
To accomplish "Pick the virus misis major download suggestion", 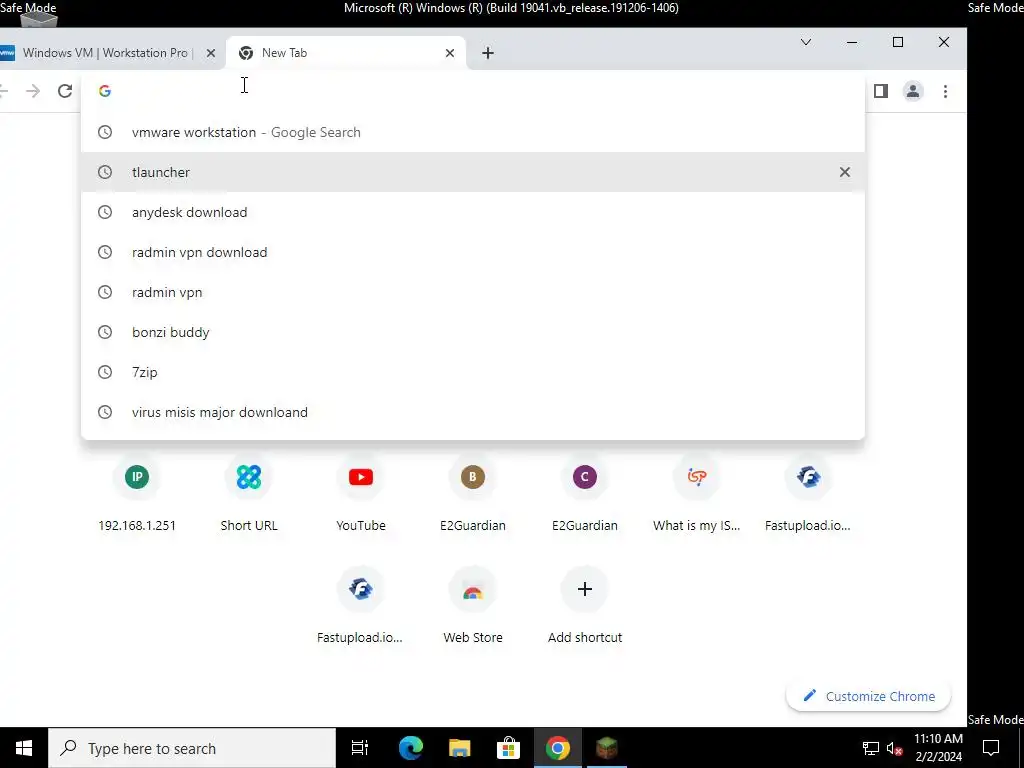I will tap(473, 412).
